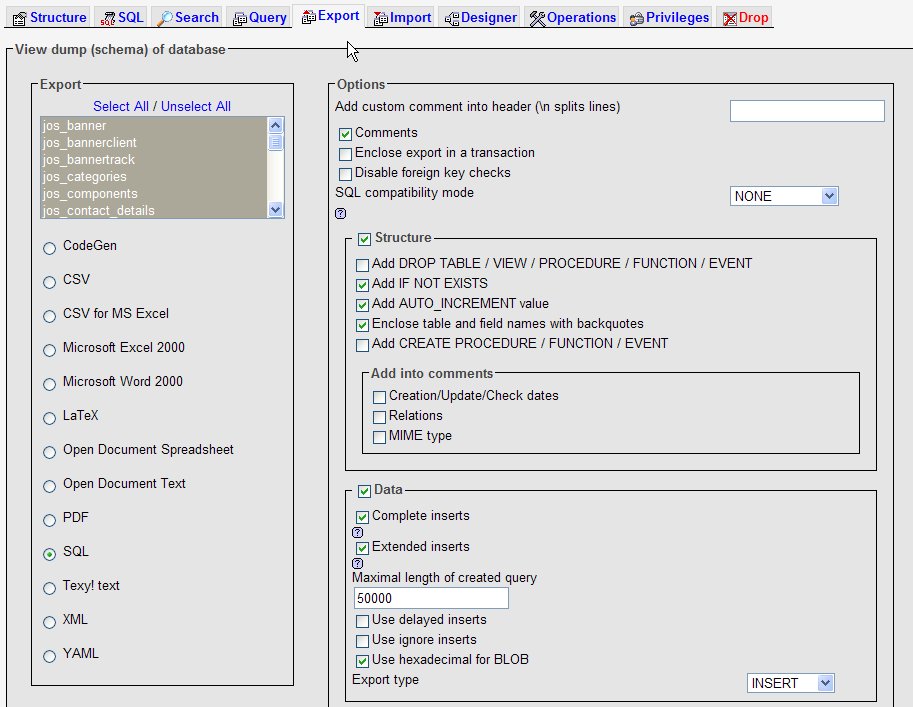Click the Export tab icon
913x707 pixels.
[x=309, y=17]
